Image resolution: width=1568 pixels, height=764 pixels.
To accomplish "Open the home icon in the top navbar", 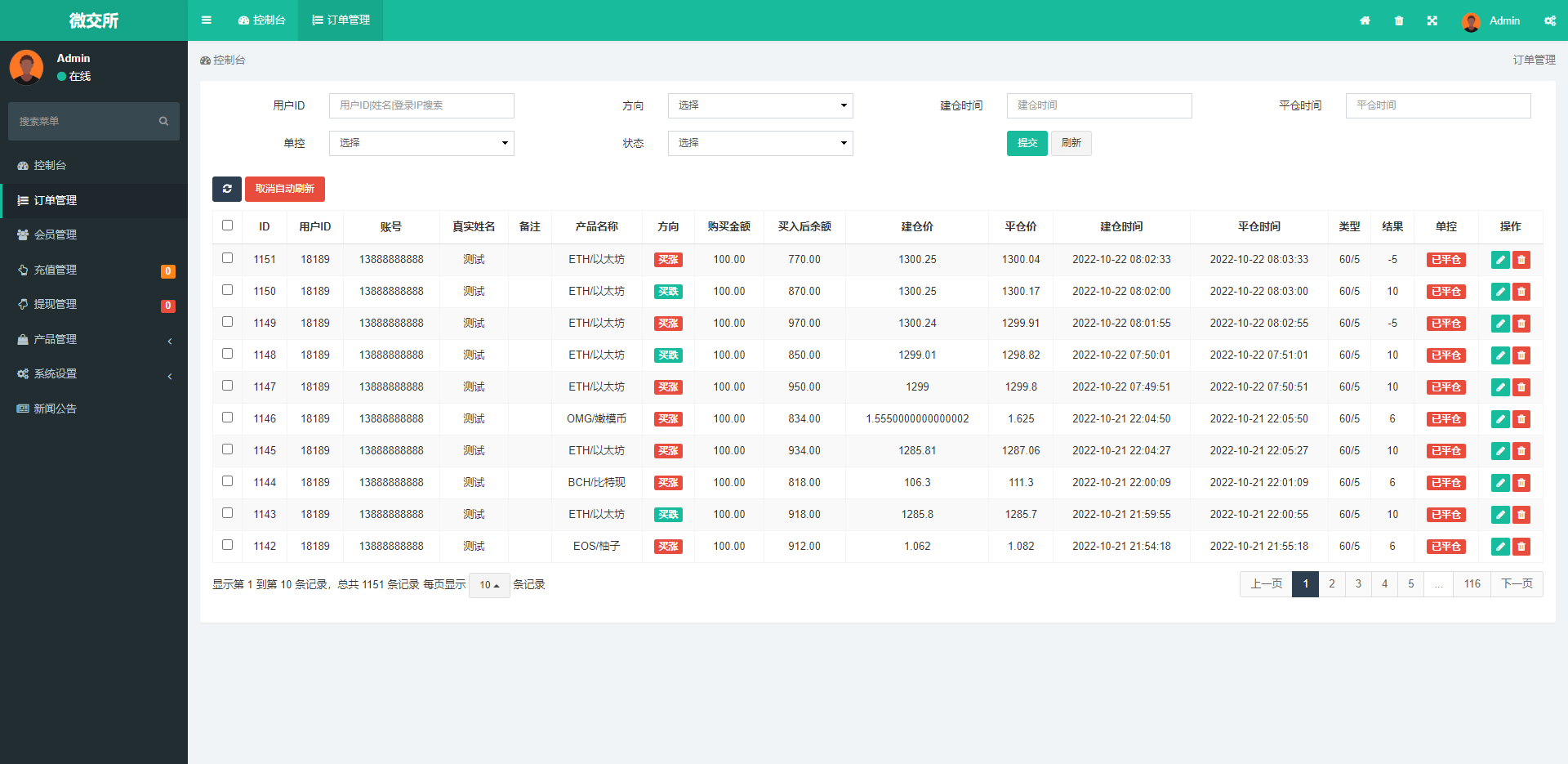I will coord(1364,20).
